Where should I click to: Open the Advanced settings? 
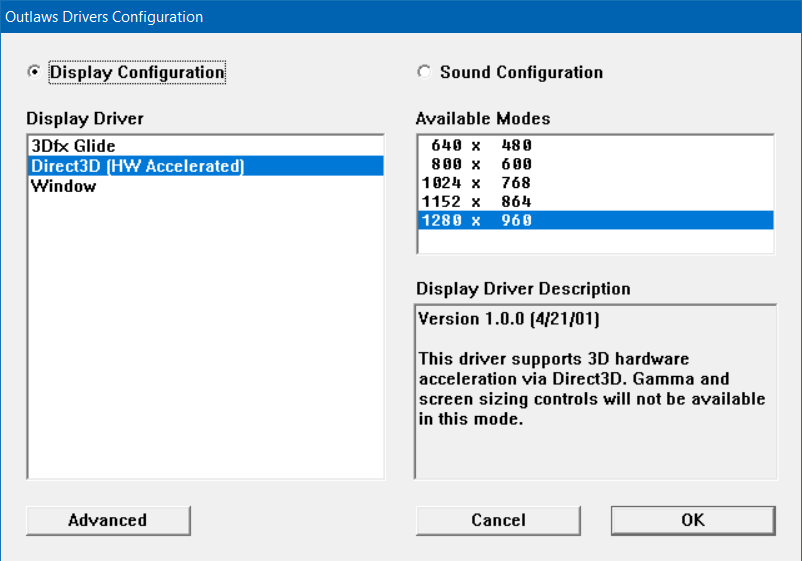coord(108,520)
